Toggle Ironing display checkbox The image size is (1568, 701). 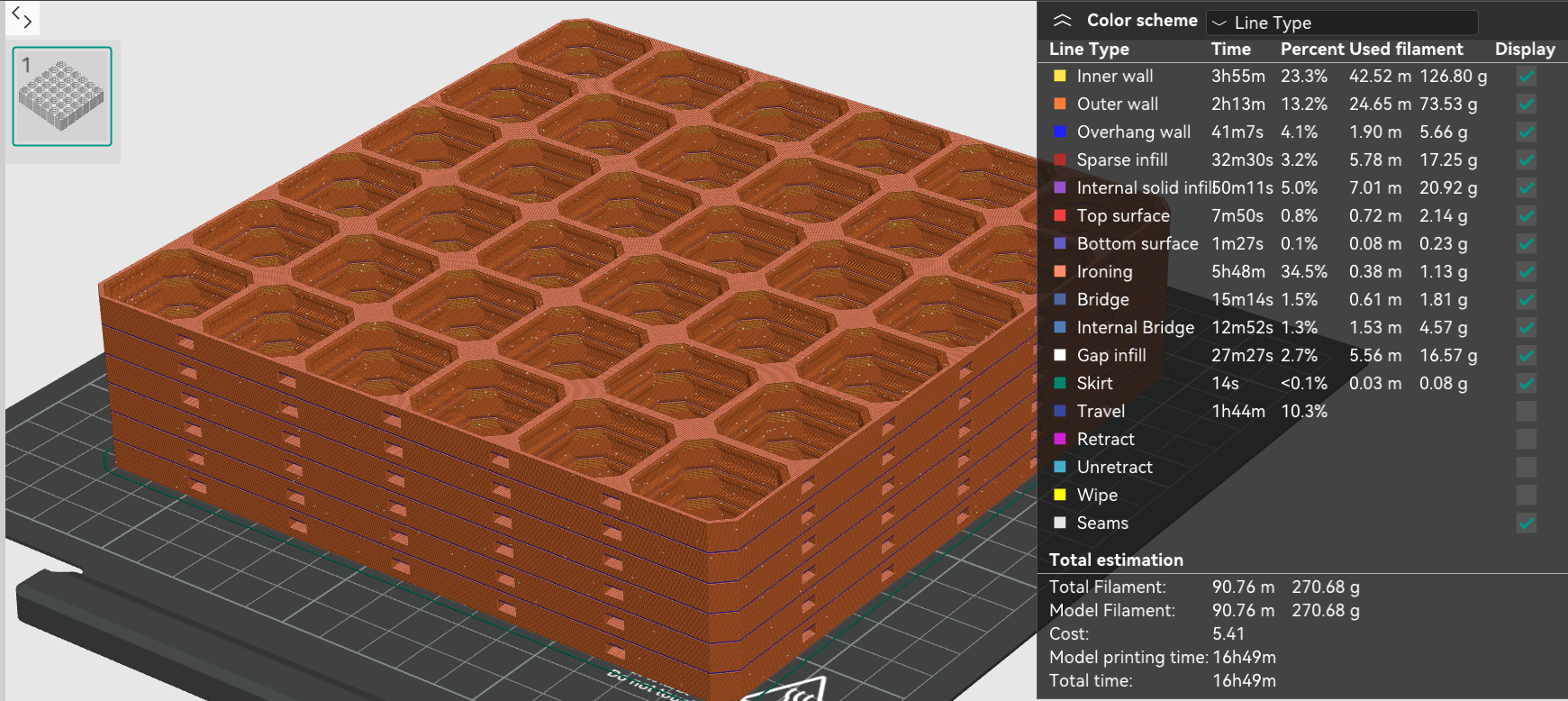pos(1526,272)
